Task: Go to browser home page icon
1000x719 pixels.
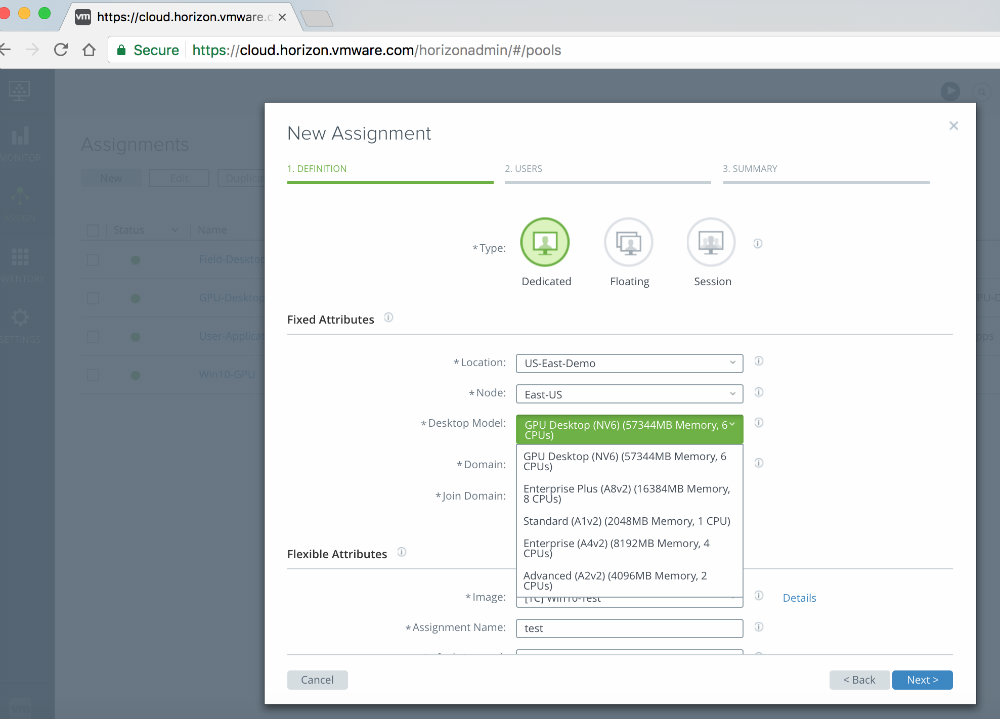Action: click(x=89, y=50)
